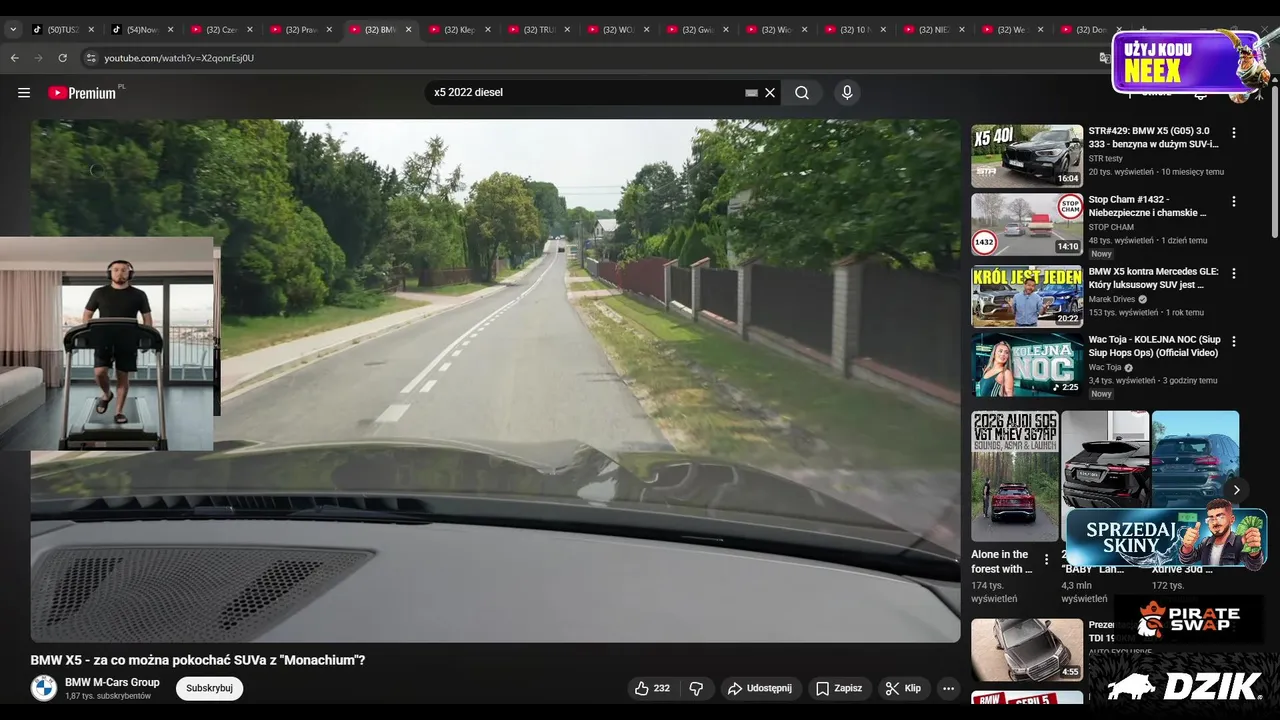Open options for Stop Cham #1432 video
The width and height of the screenshot is (1280, 720).
coord(1234,201)
